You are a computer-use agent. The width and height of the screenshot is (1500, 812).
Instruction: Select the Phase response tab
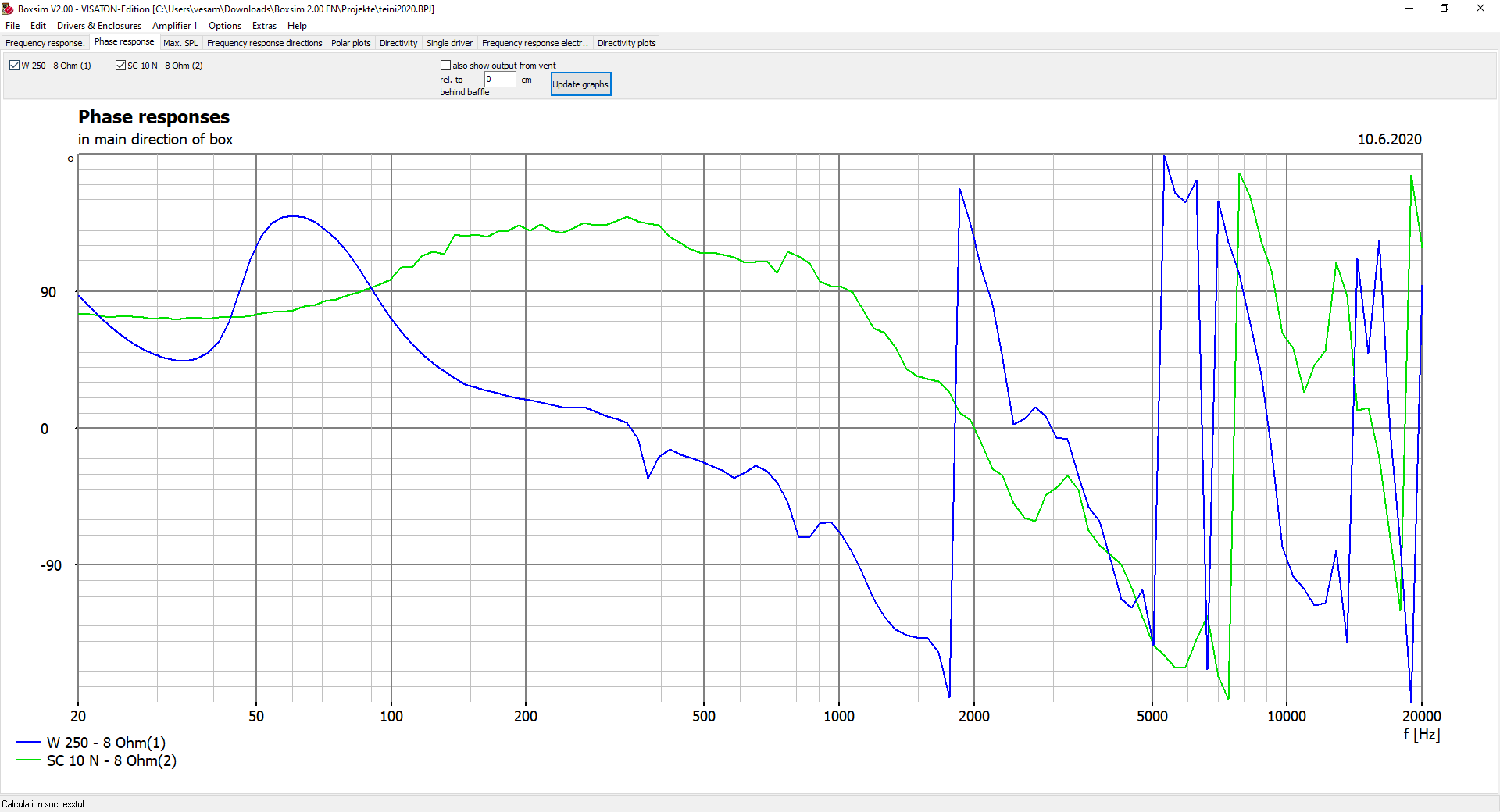[x=124, y=42]
